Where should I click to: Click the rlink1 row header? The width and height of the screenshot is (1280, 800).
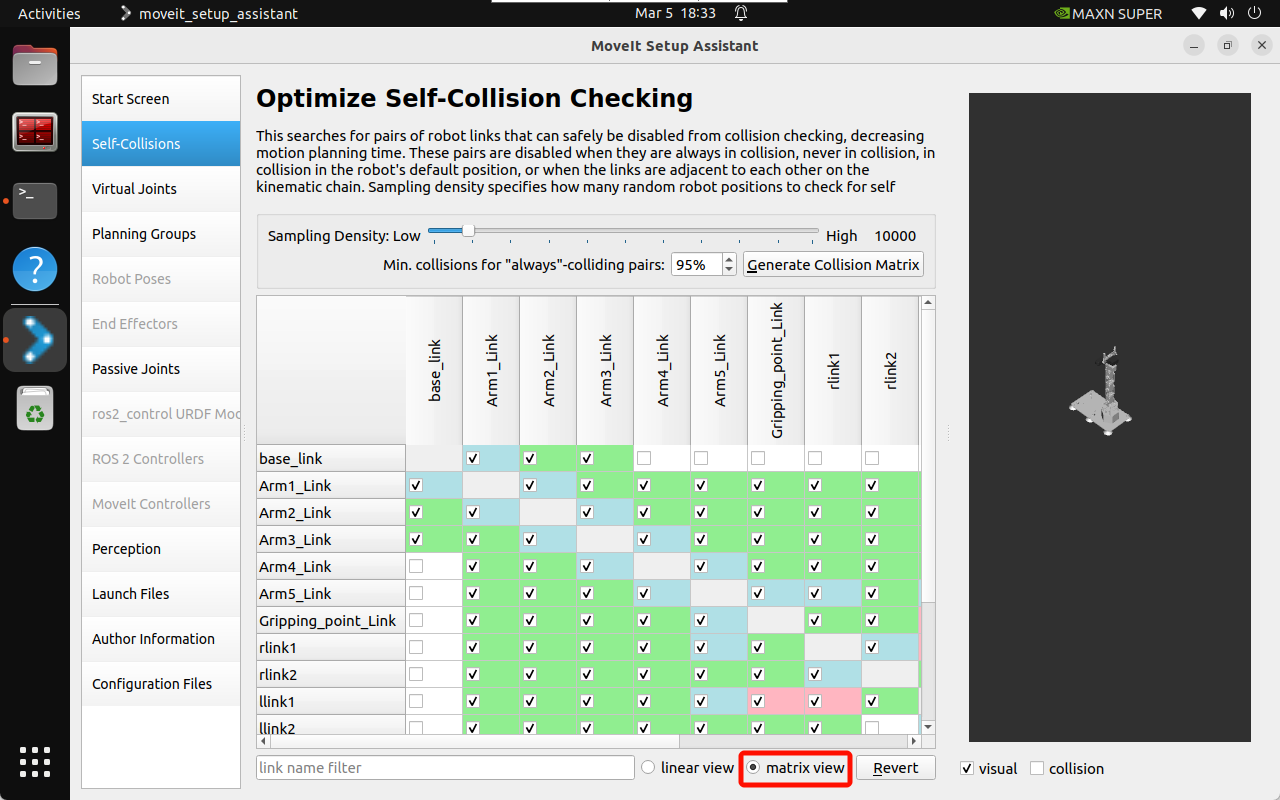point(331,647)
